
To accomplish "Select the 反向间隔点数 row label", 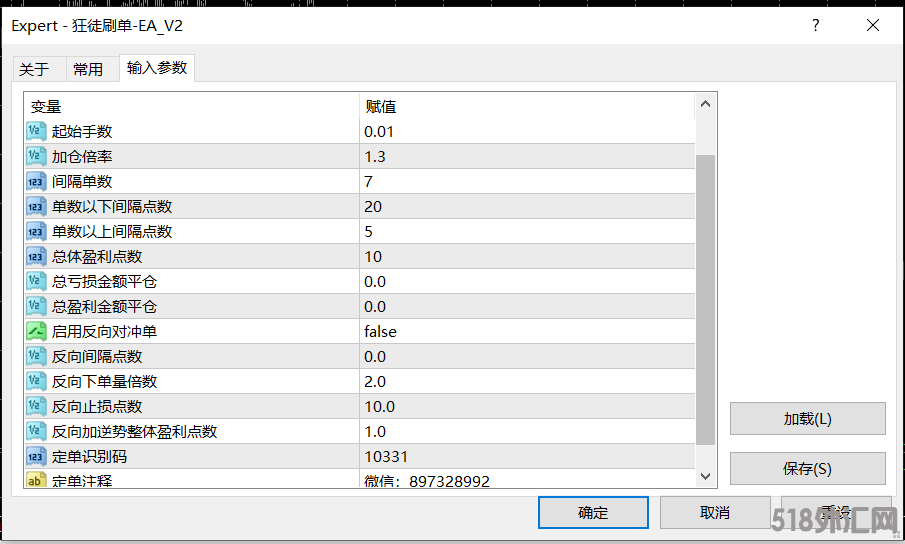I will click(97, 357).
